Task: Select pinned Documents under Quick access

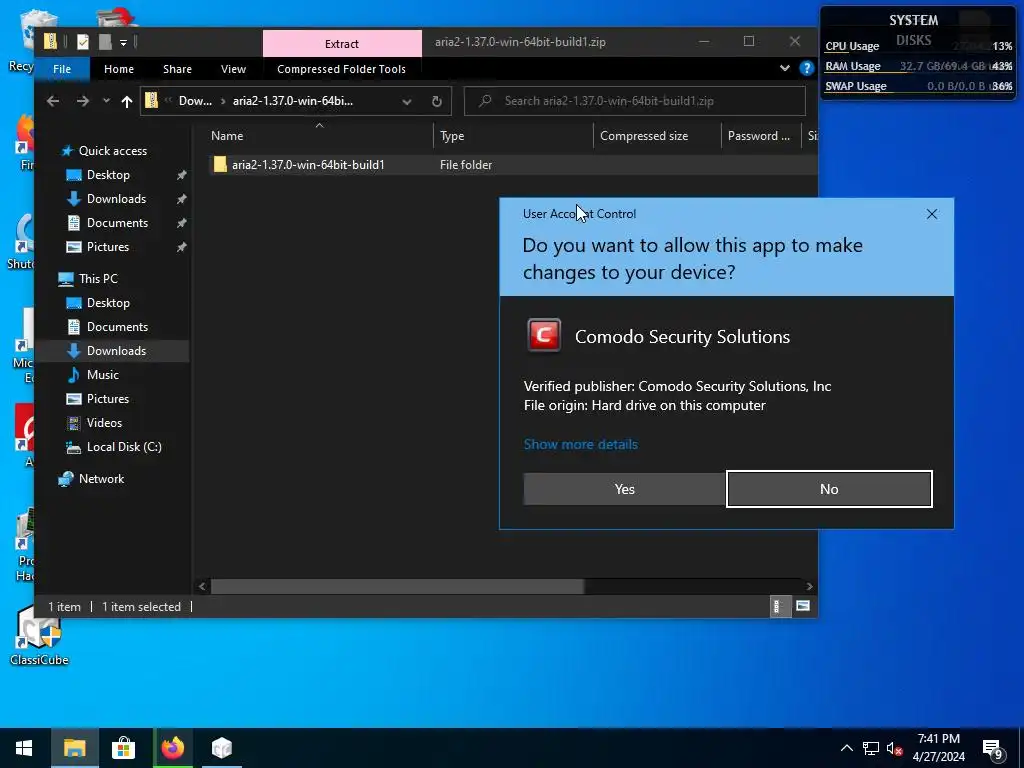Action: [x=117, y=223]
